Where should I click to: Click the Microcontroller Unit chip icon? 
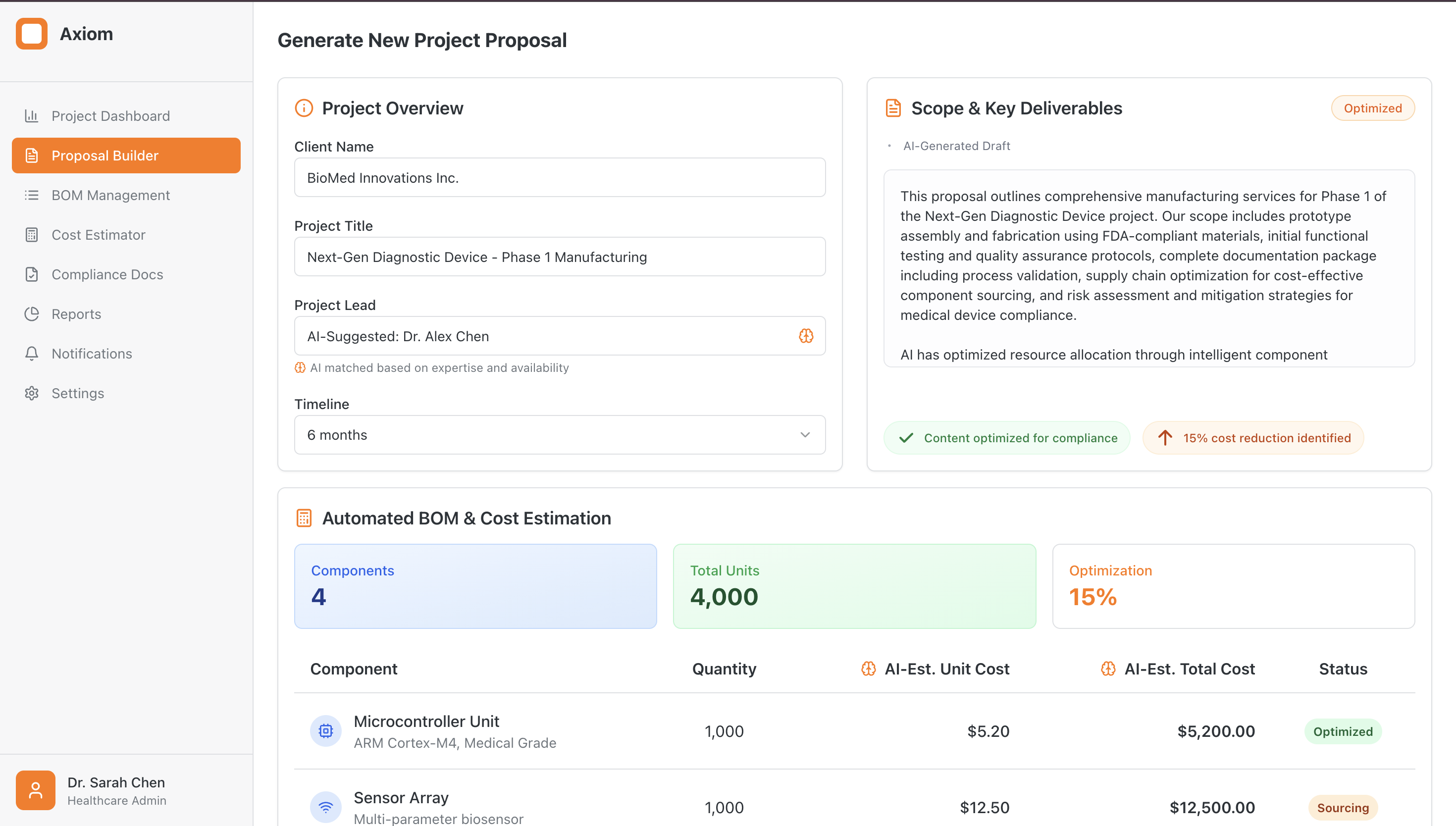[x=325, y=731]
